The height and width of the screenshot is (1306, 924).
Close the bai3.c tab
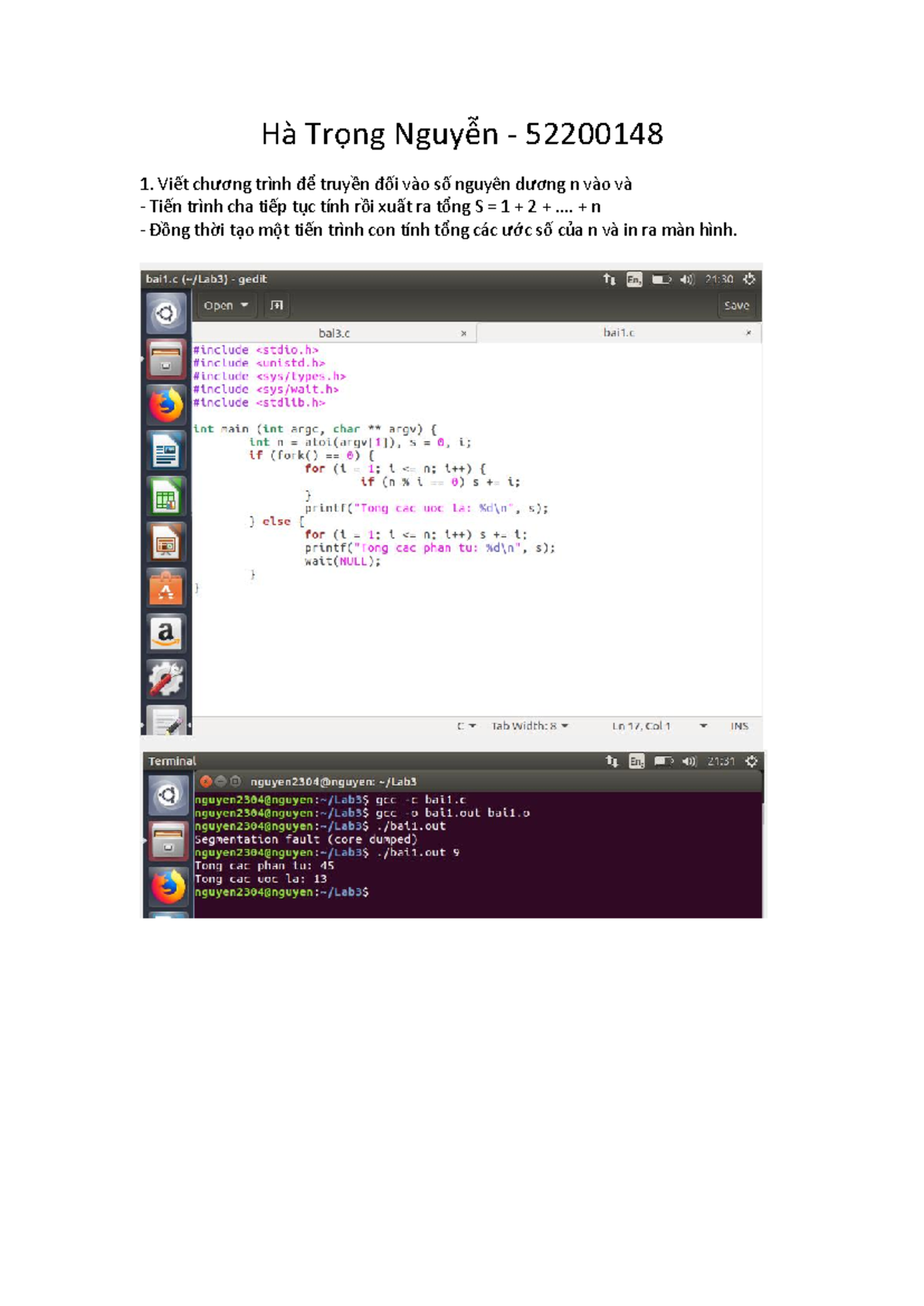[x=464, y=333]
